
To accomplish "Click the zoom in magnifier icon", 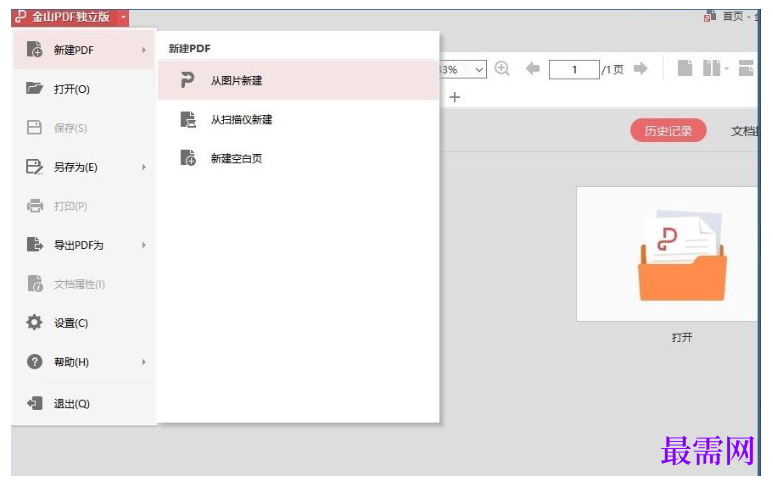I will tap(502, 69).
